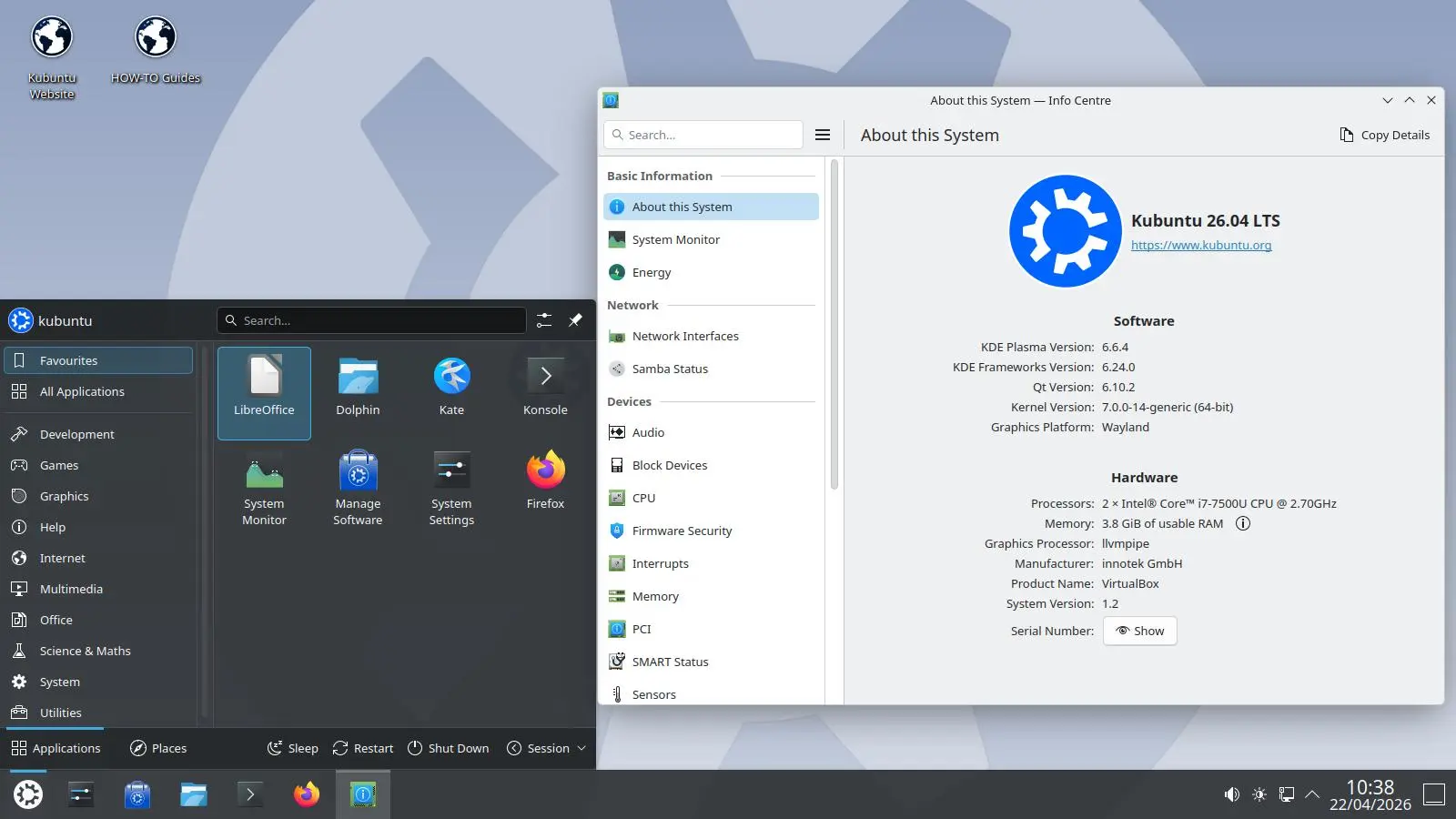Launch Dolphin file manager from favourites
Viewport: 1456px width, 819px height.
pos(358,393)
